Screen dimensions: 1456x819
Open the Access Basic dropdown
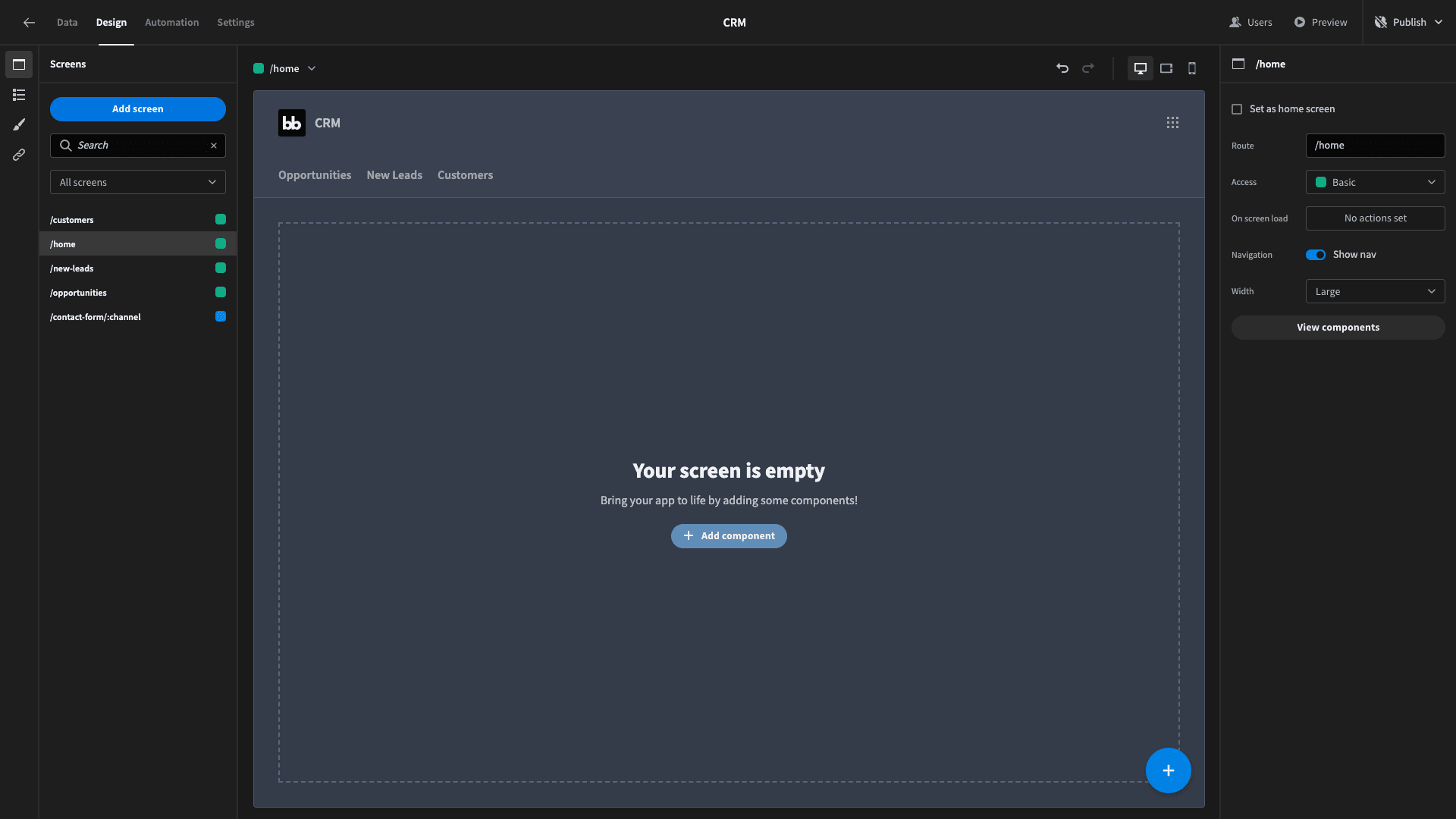[1376, 182]
